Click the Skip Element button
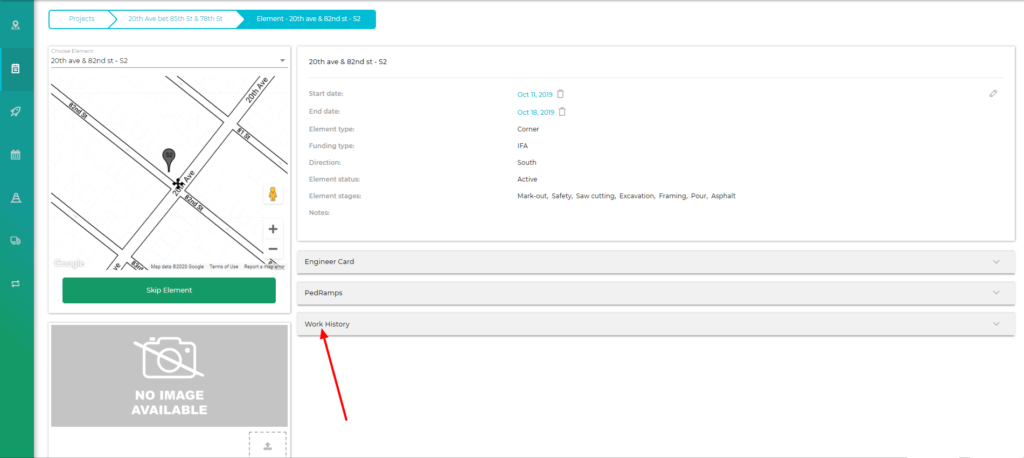Image resolution: width=1024 pixels, height=458 pixels. tap(168, 290)
